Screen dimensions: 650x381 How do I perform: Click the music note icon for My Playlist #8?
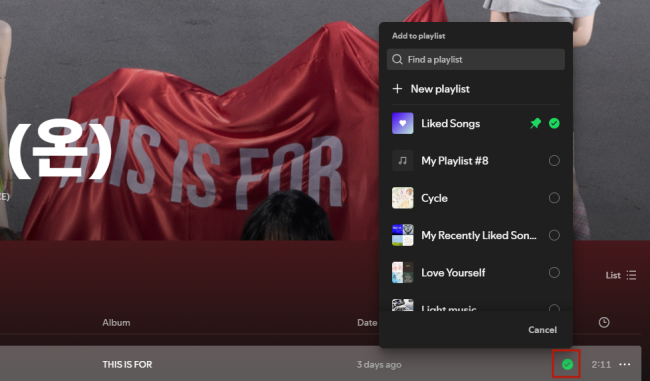403,160
